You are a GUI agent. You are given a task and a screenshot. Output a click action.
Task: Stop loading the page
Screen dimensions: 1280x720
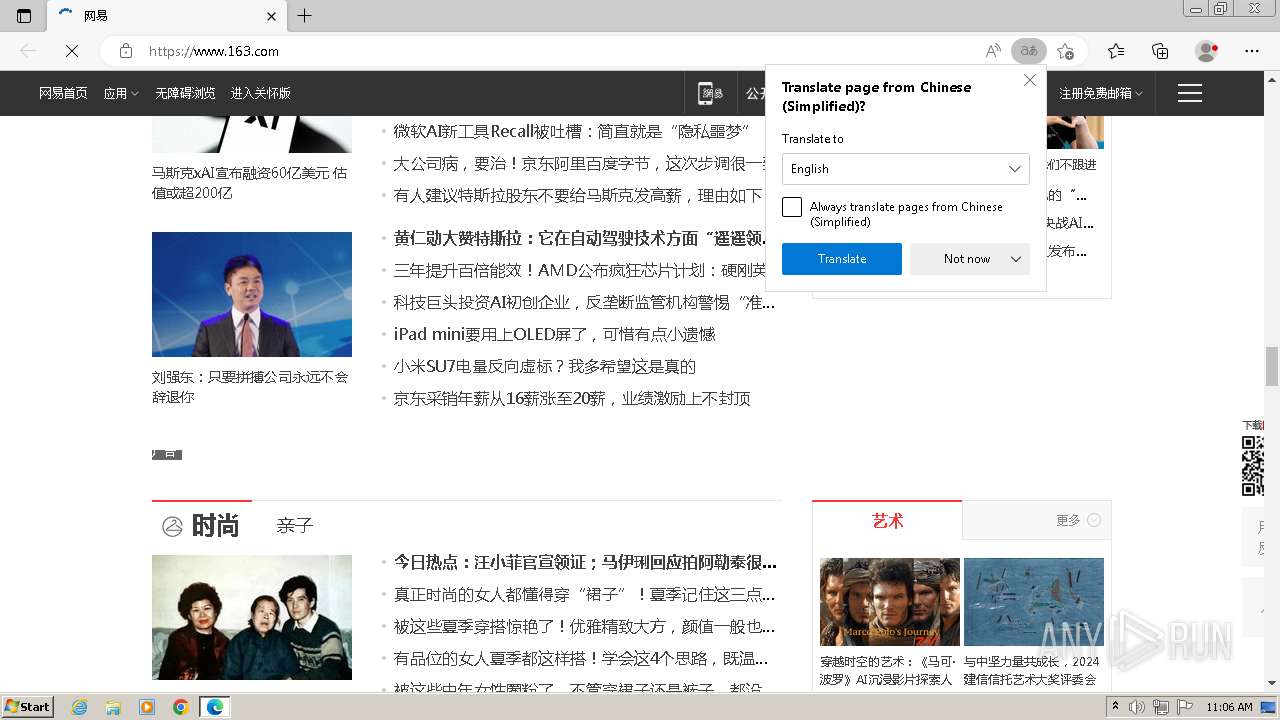click(x=72, y=51)
